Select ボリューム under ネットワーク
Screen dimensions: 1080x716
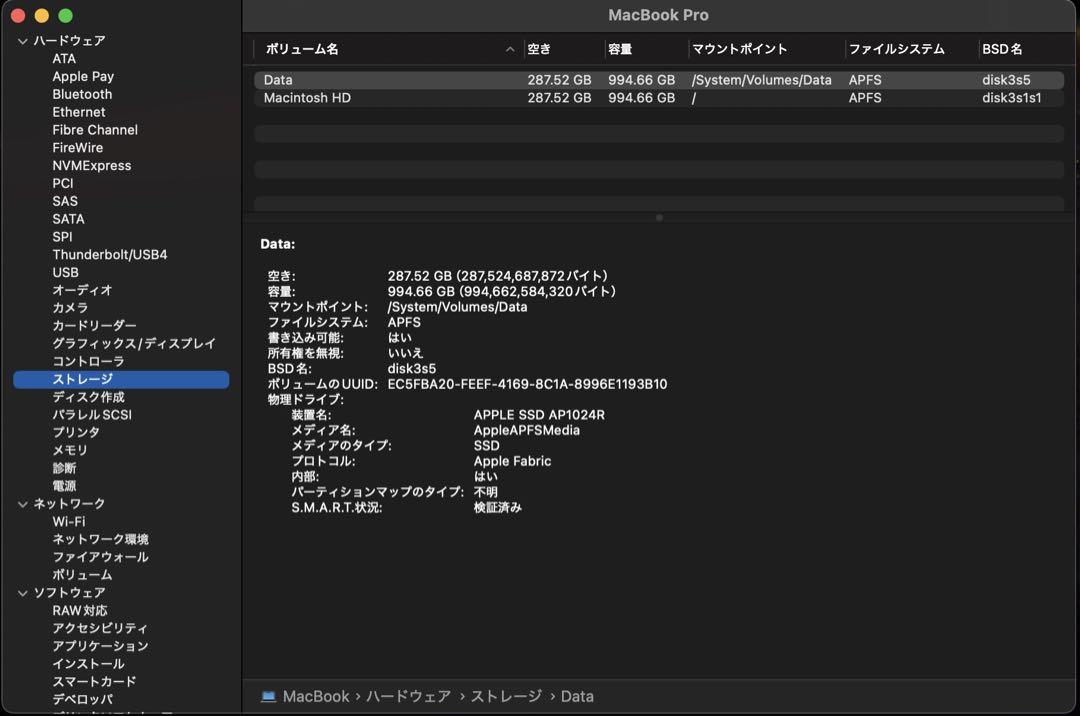point(82,575)
